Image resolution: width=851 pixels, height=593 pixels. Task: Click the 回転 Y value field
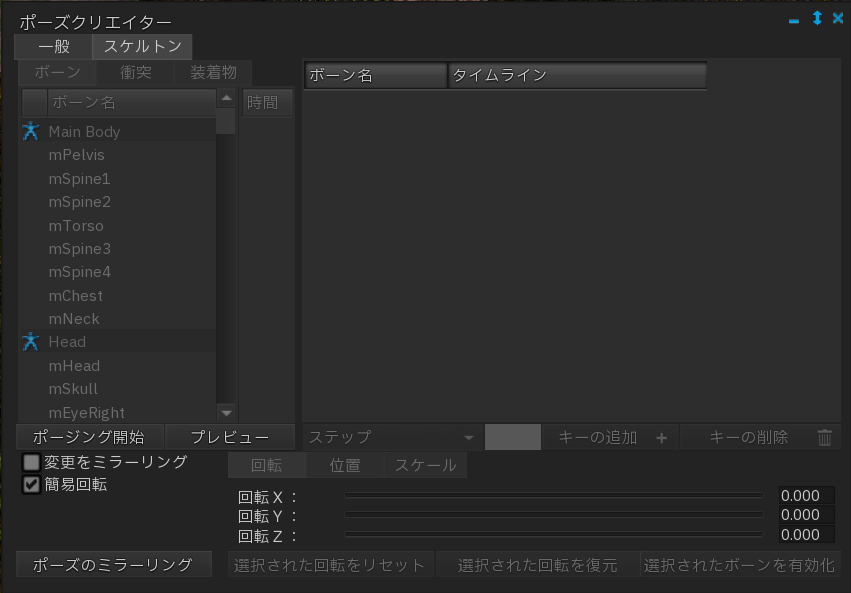point(806,515)
